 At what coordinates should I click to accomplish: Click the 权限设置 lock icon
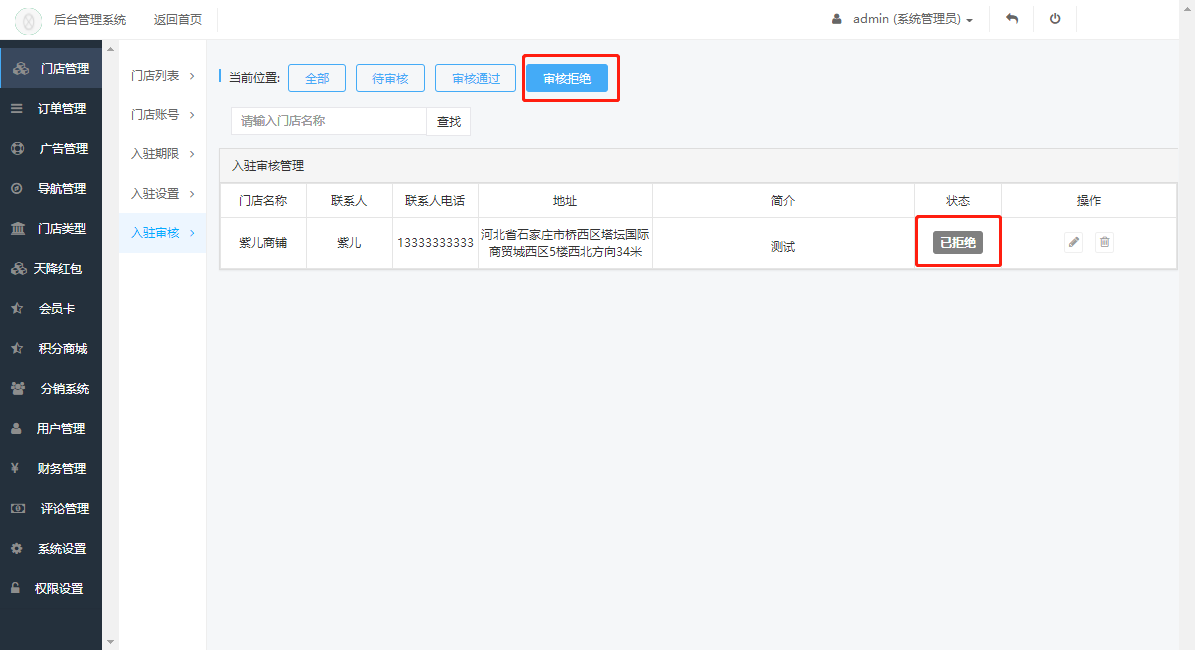[14, 588]
